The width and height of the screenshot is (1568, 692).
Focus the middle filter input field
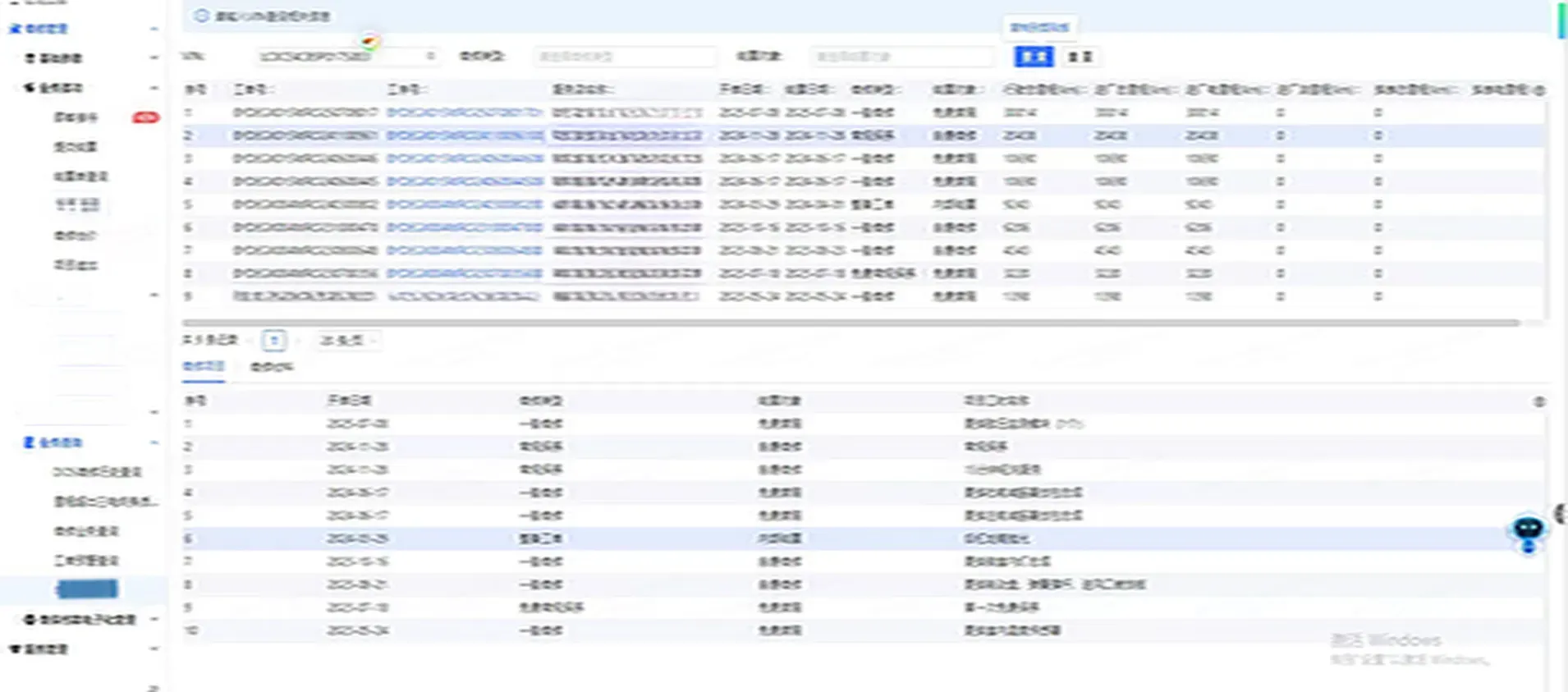pos(624,57)
